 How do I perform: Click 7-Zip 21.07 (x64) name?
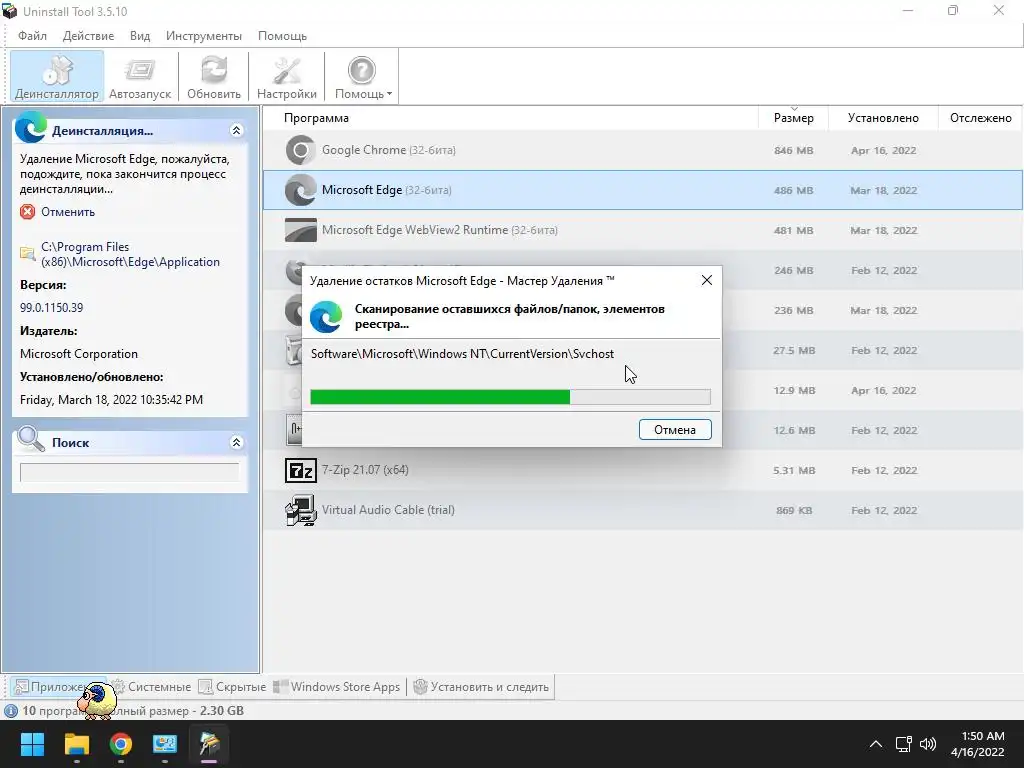(x=365, y=470)
